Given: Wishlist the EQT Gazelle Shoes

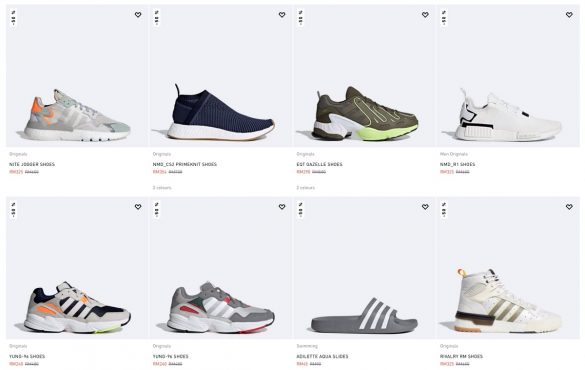Looking at the screenshot, I should 425,15.
